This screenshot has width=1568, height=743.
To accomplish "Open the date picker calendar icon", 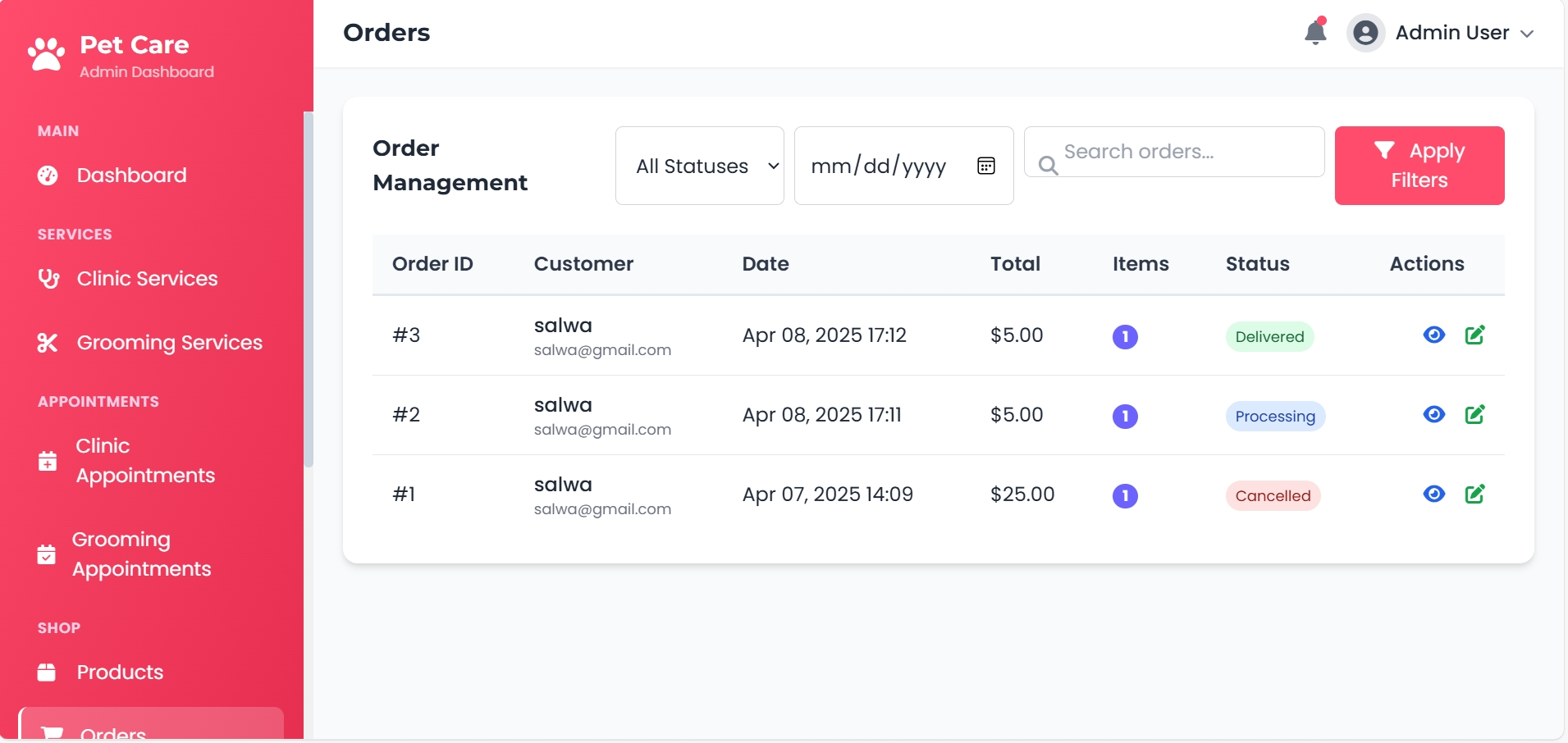I will [986, 166].
